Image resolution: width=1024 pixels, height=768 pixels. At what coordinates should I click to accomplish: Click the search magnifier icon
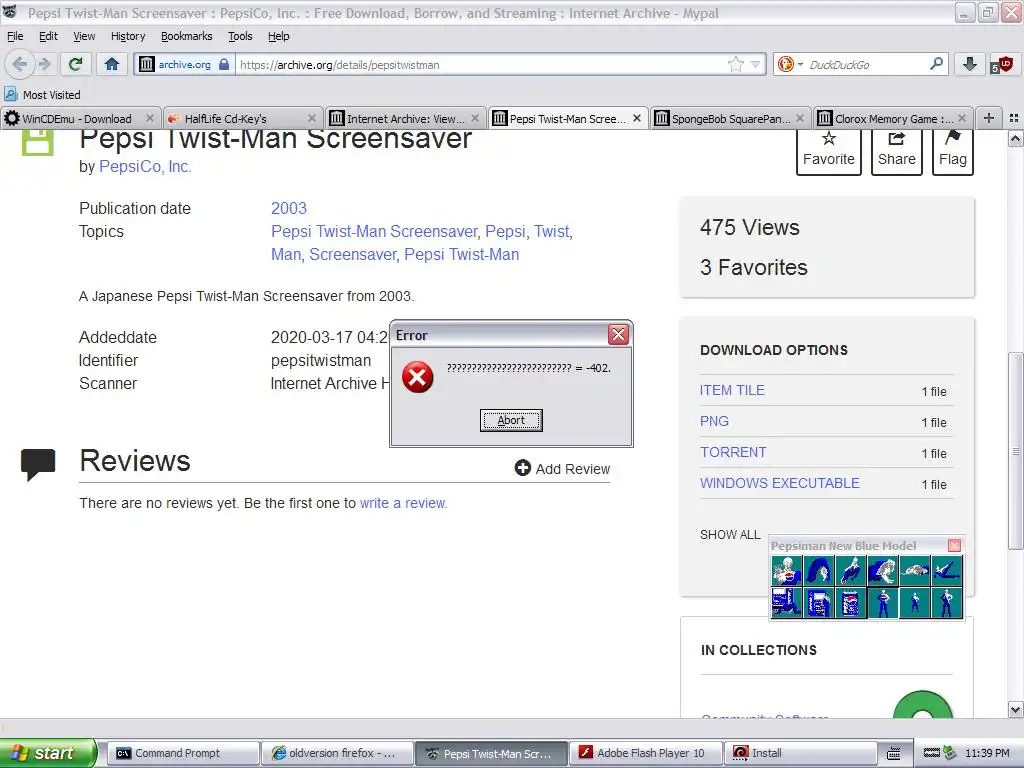936,64
